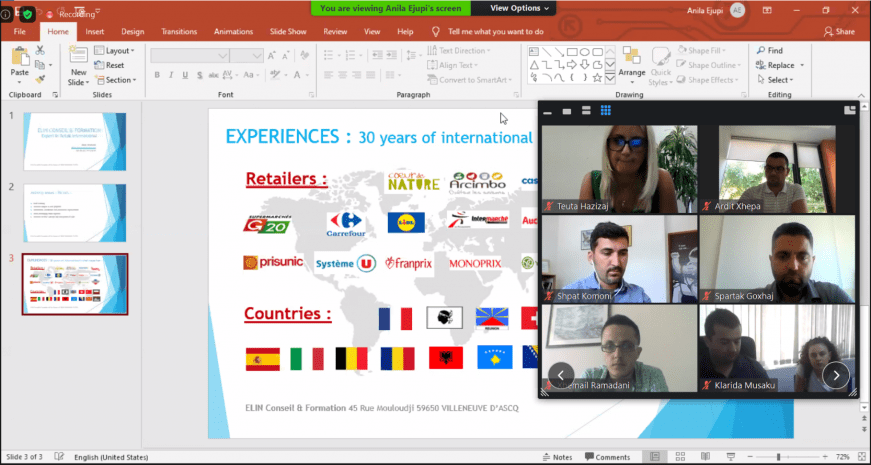Click the Cut scissors icon
This screenshot has height=465, width=871.
pyautogui.click(x=40, y=51)
